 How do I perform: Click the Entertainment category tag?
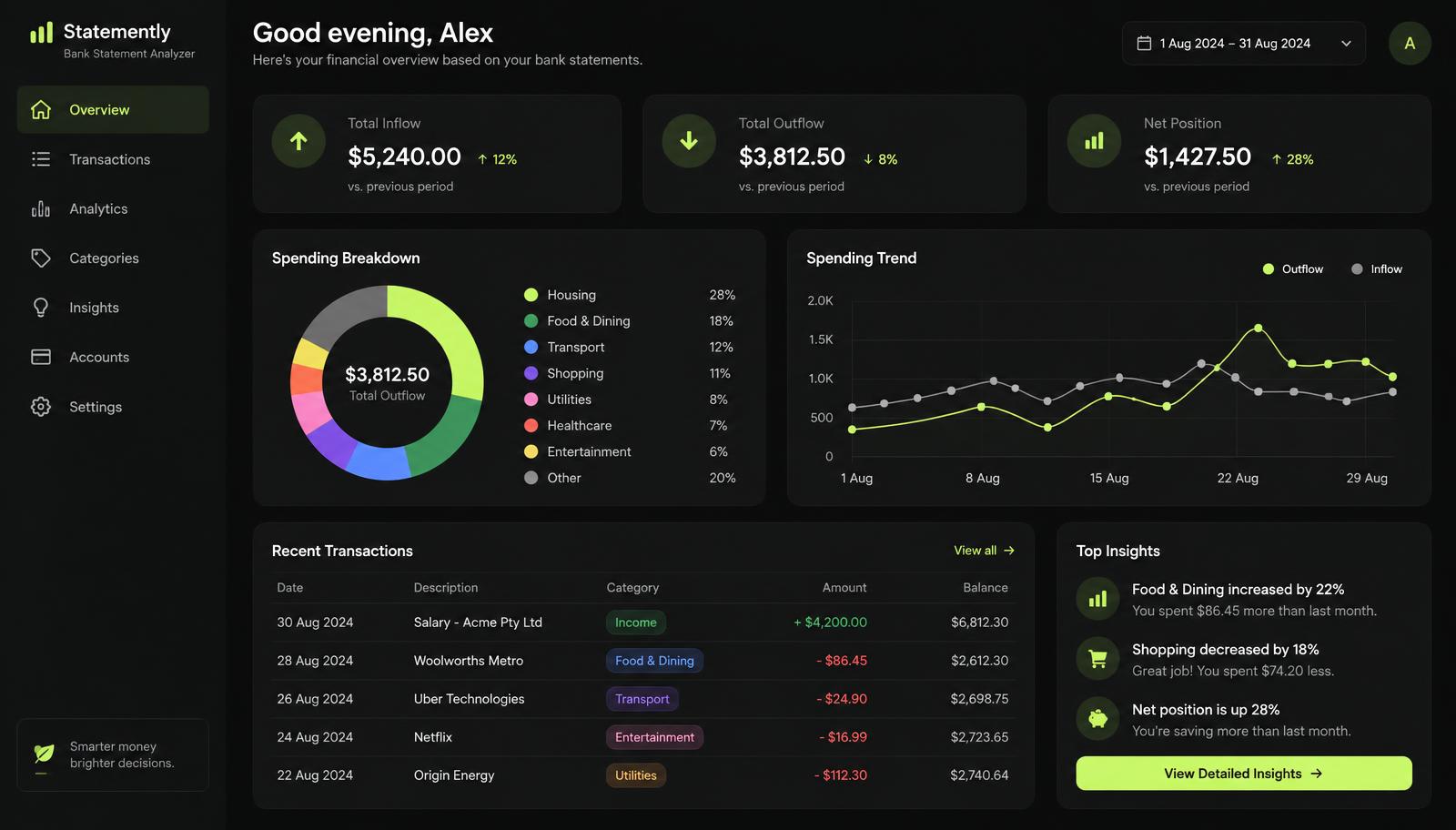654,737
